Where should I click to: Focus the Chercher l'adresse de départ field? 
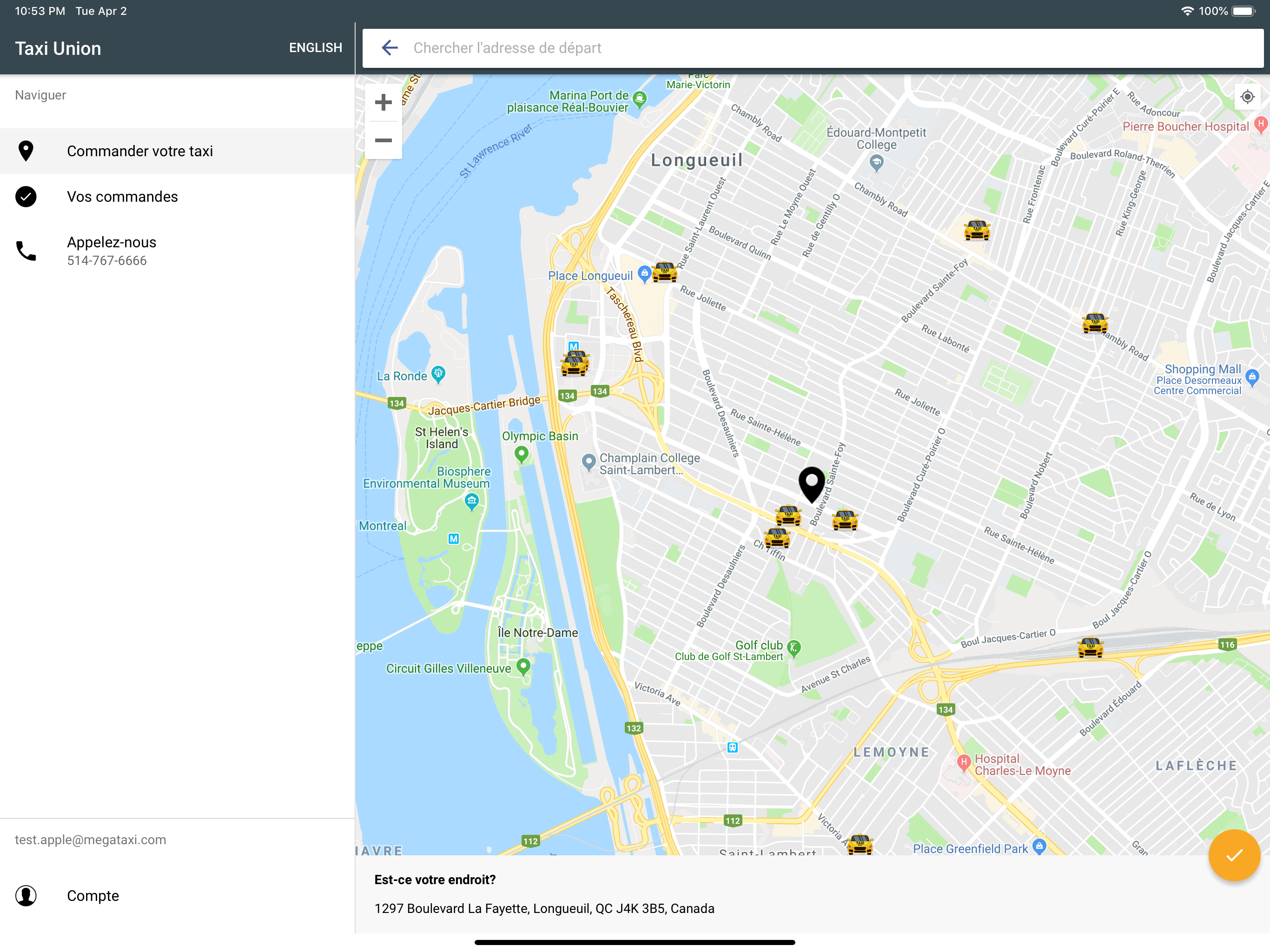pos(813,48)
